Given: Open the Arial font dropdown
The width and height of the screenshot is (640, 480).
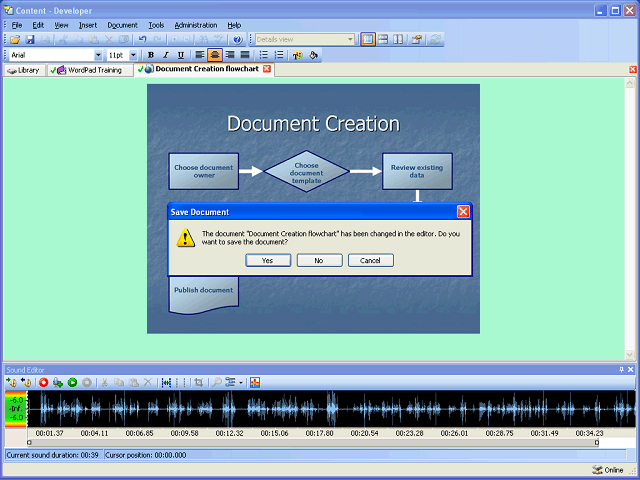Looking at the screenshot, I should coord(98,55).
